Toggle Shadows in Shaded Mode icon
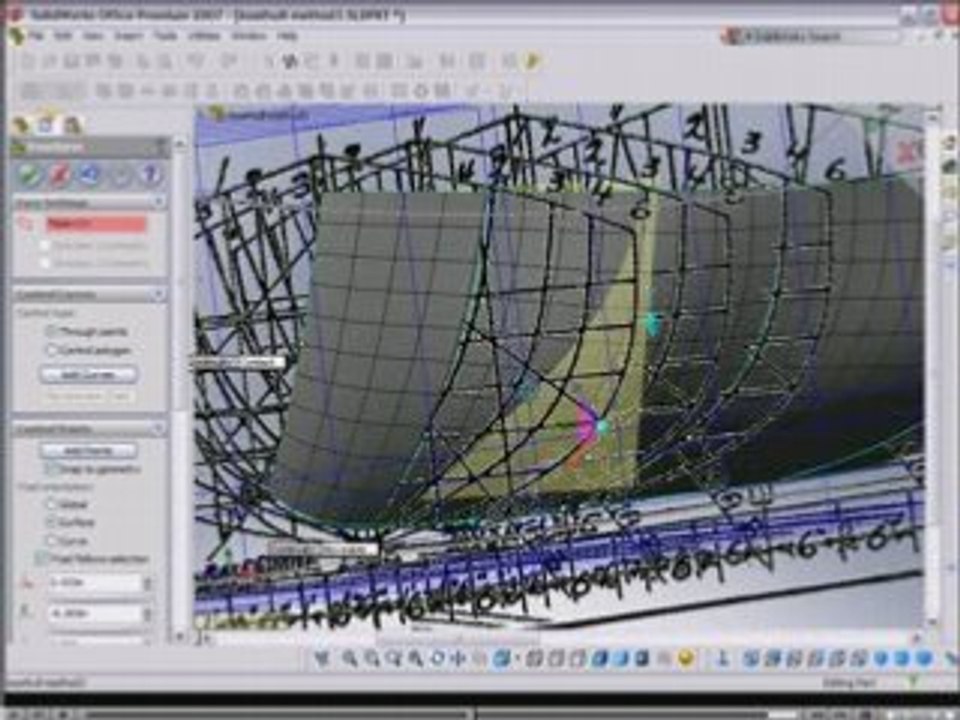This screenshot has height=720, width=960. 642,659
